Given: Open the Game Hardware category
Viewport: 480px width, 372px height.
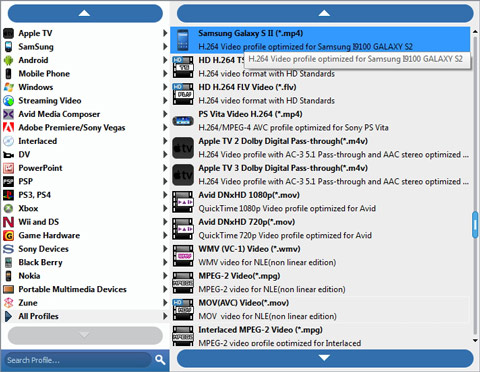Looking at the screenshot, I should tap(85, 235).
